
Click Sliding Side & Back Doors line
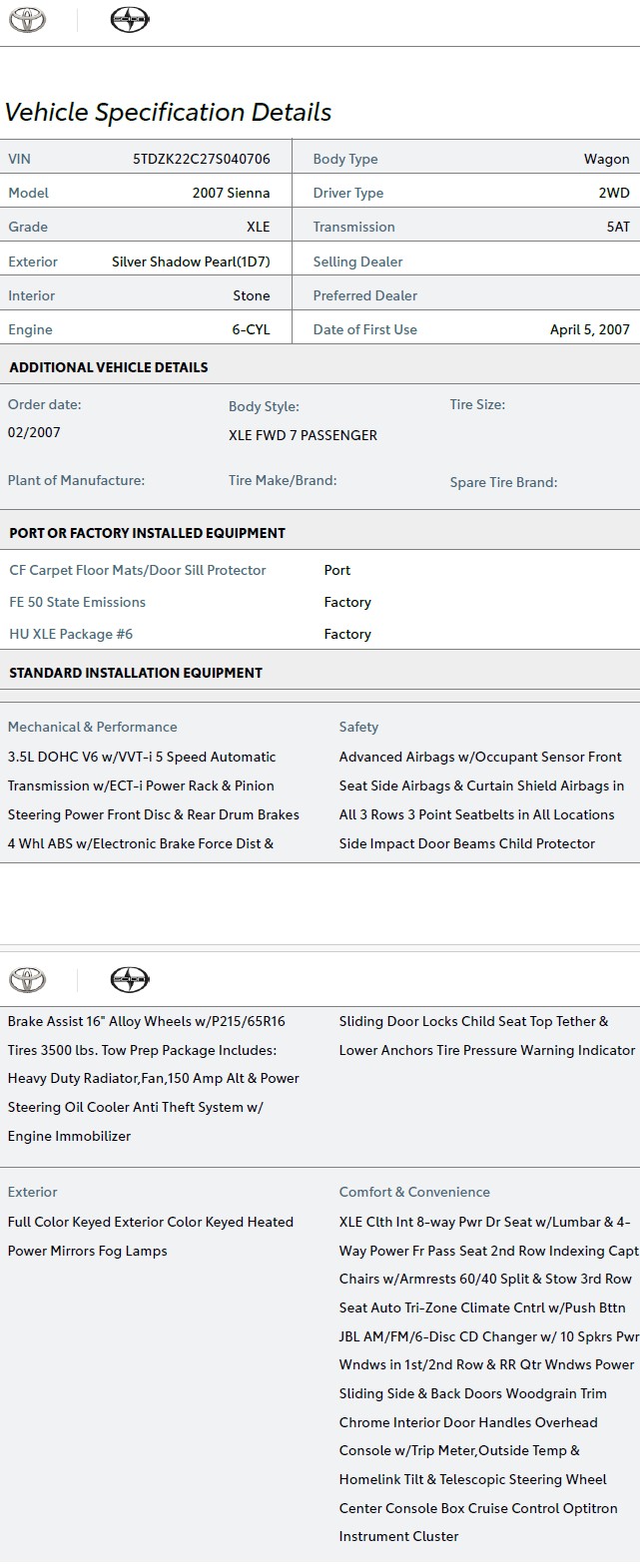click(x=473, y=1393)
